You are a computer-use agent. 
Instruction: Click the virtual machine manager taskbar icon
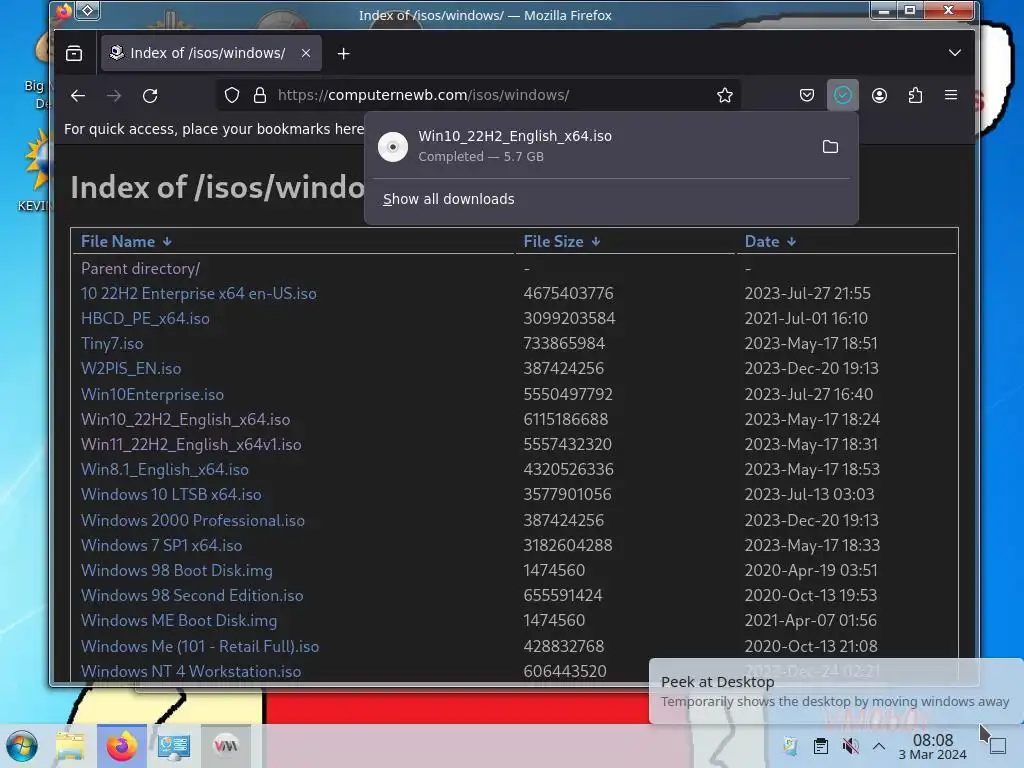tap(225, 746)
